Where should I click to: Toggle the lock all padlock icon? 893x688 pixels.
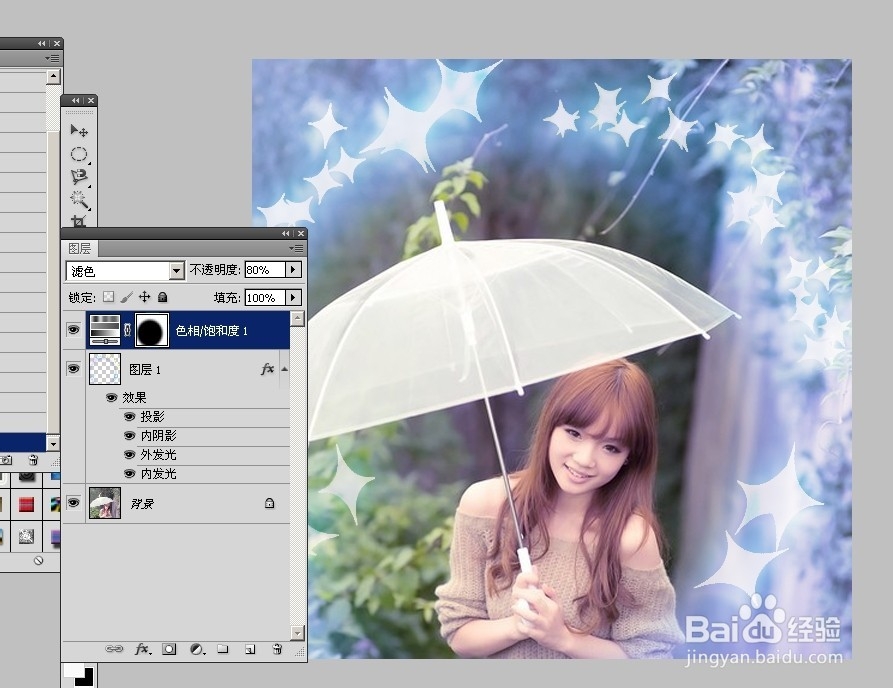pos(162,297)
